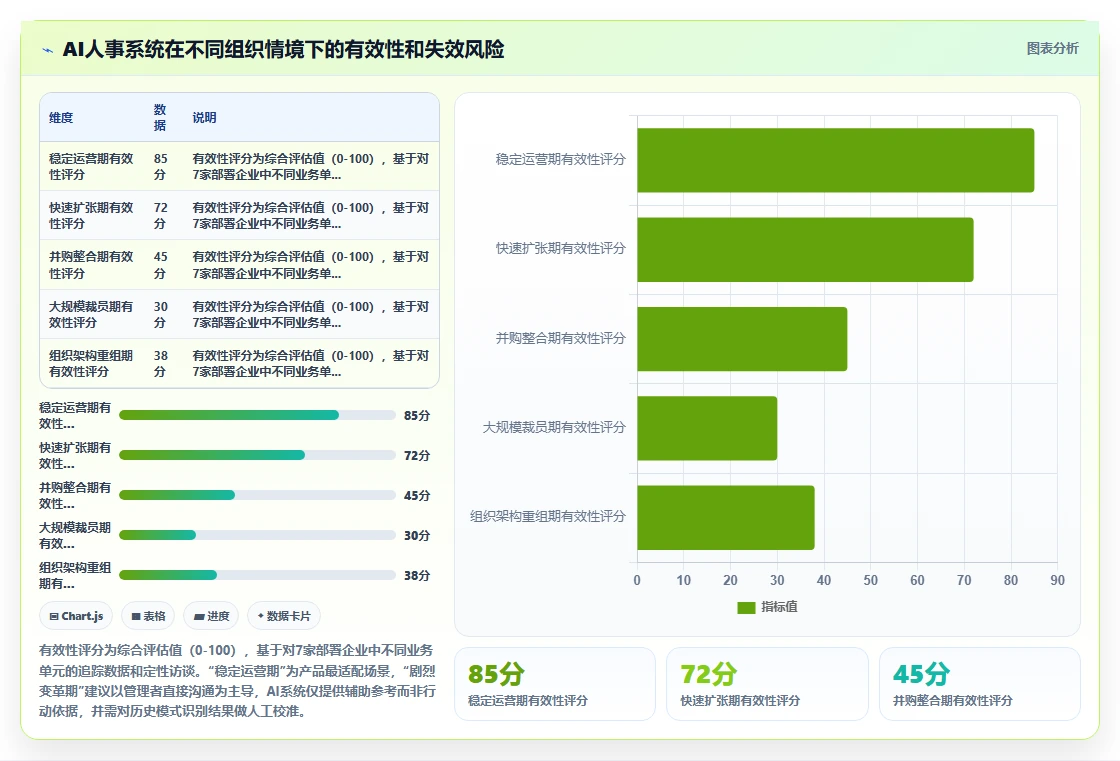The image size is (1120, 761).
Task: Click the 45 分 value in table
Action: pyautogui.click(x=161, y=265)
